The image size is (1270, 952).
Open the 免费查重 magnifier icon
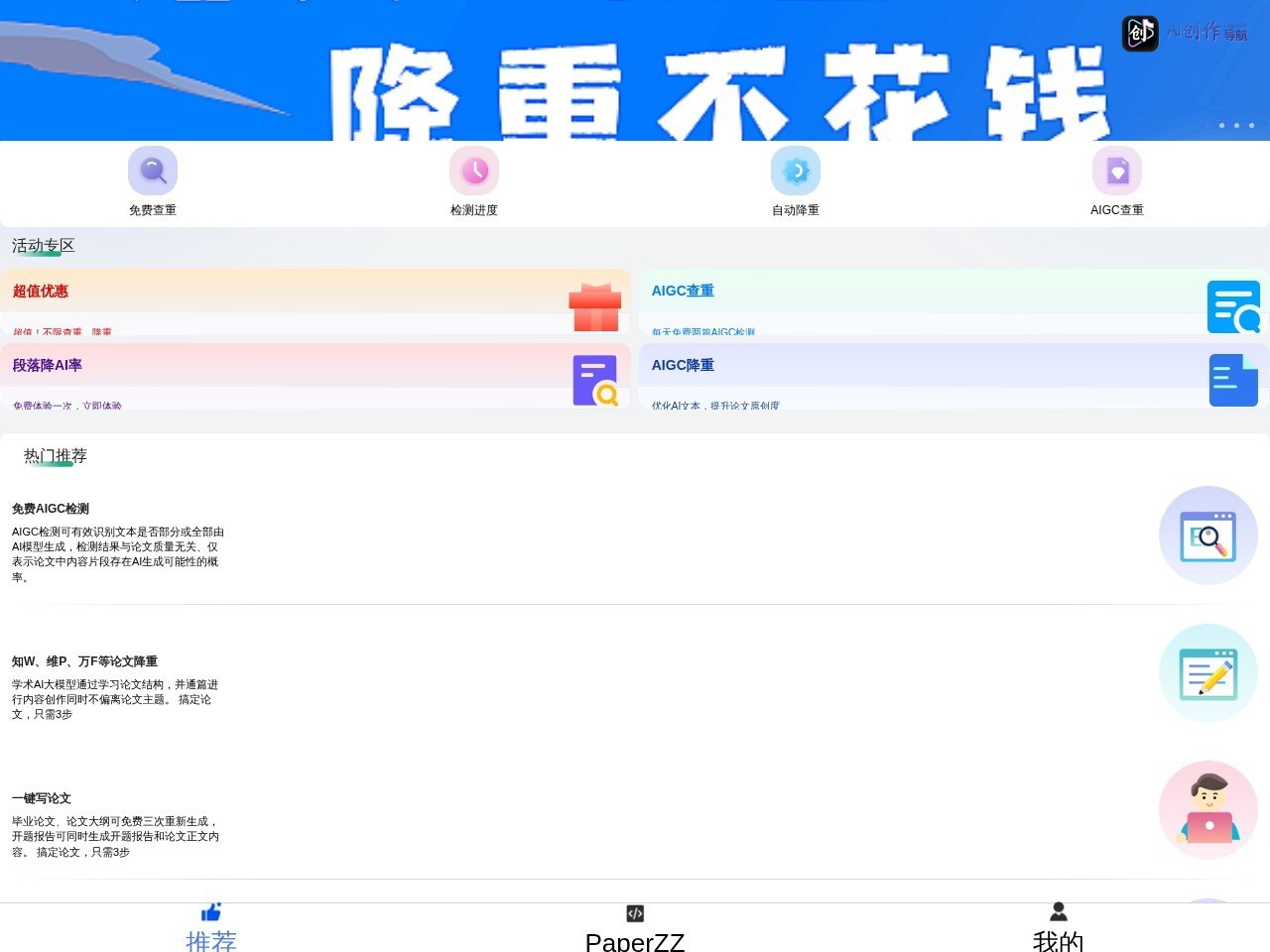pos(153,171)
